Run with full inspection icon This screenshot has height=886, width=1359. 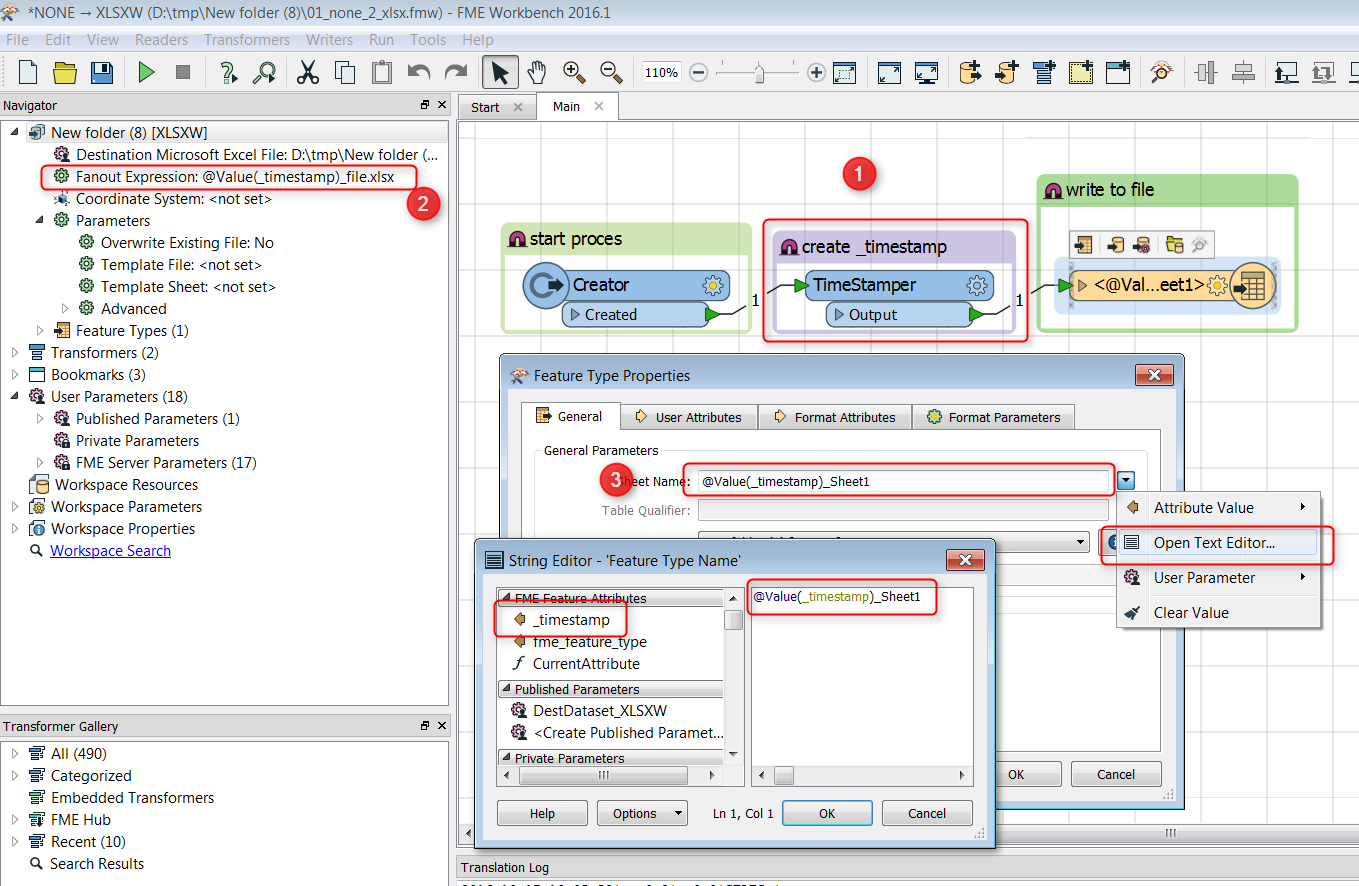pos(264,73)
